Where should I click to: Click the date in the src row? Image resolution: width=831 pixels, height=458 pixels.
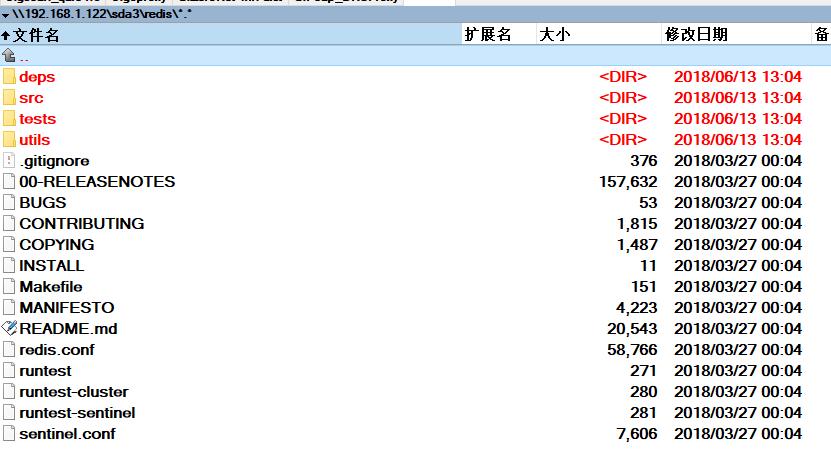coord(738,98)
